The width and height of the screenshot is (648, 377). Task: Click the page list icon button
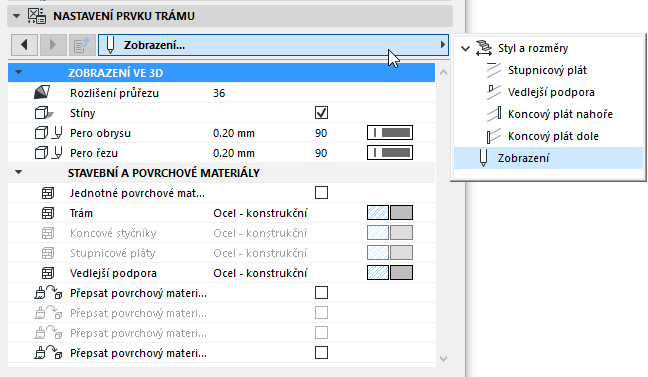click(82, 45)
